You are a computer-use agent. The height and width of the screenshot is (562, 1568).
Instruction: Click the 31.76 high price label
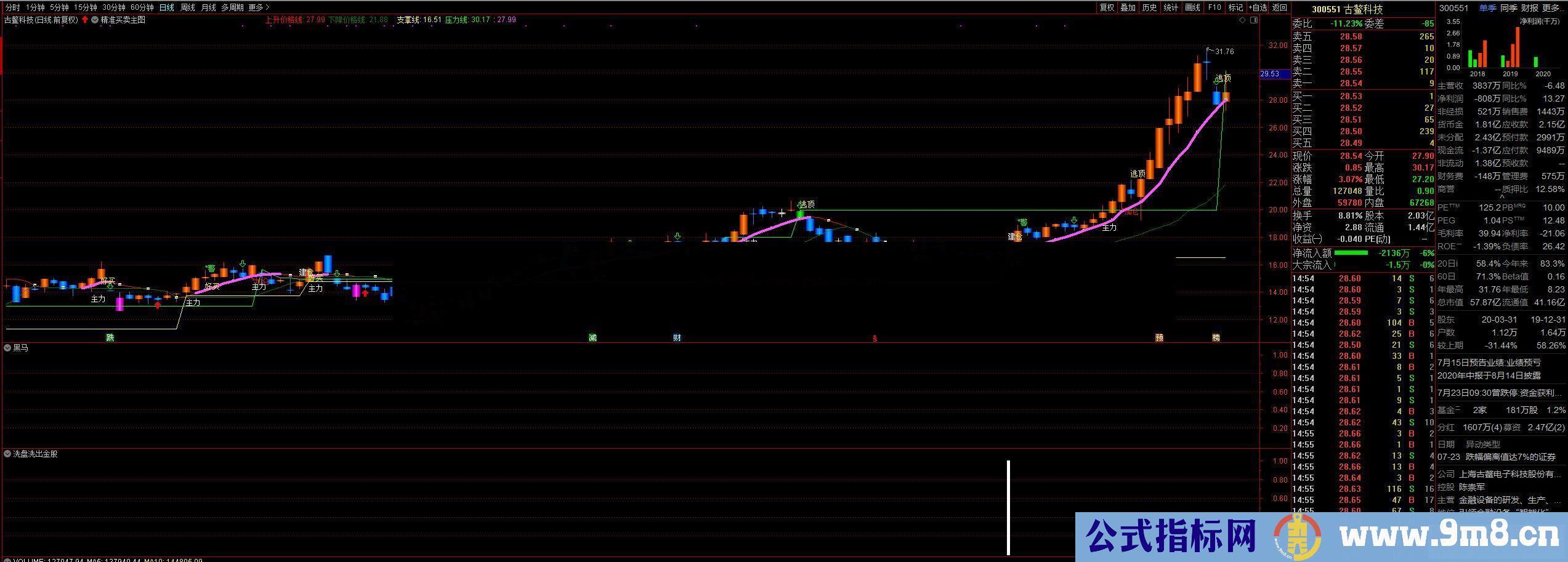pos(1224,52)
